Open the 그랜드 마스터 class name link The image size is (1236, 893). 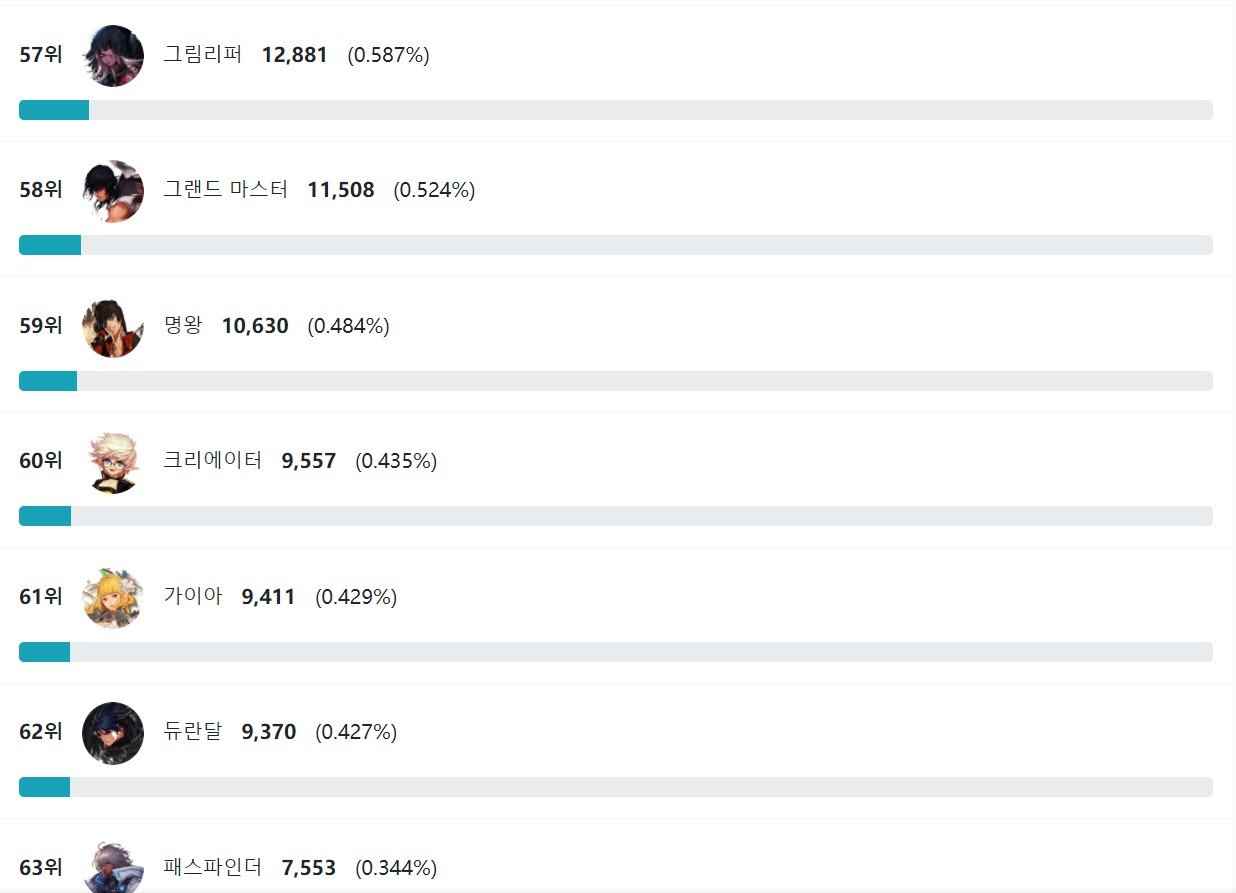click(x=225, y=190)
